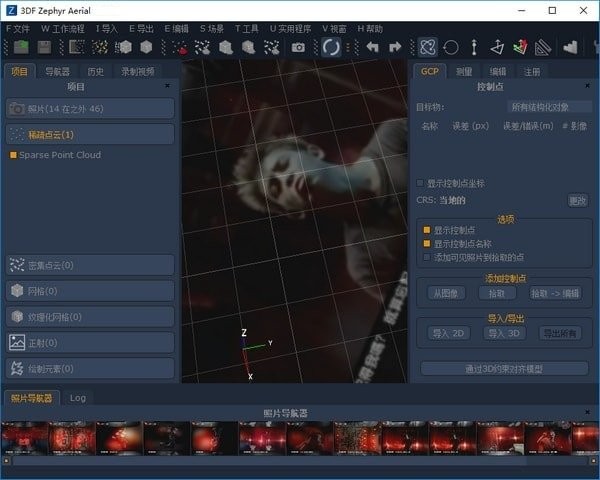
Task: Open the W 工作流程 menu
Action: 64,29
